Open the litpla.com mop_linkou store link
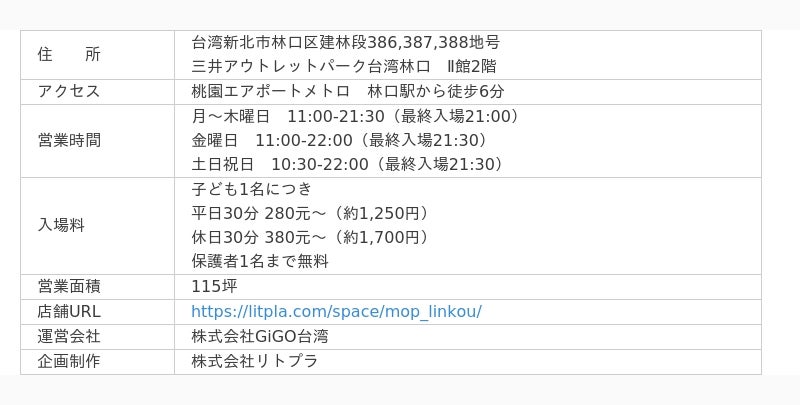This screenshot has width=800, height=405. [336, 311]
